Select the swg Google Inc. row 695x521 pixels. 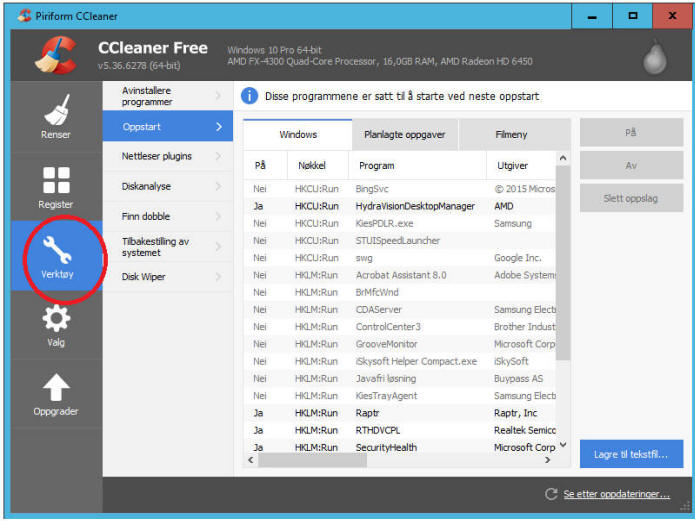coord(400,258)
